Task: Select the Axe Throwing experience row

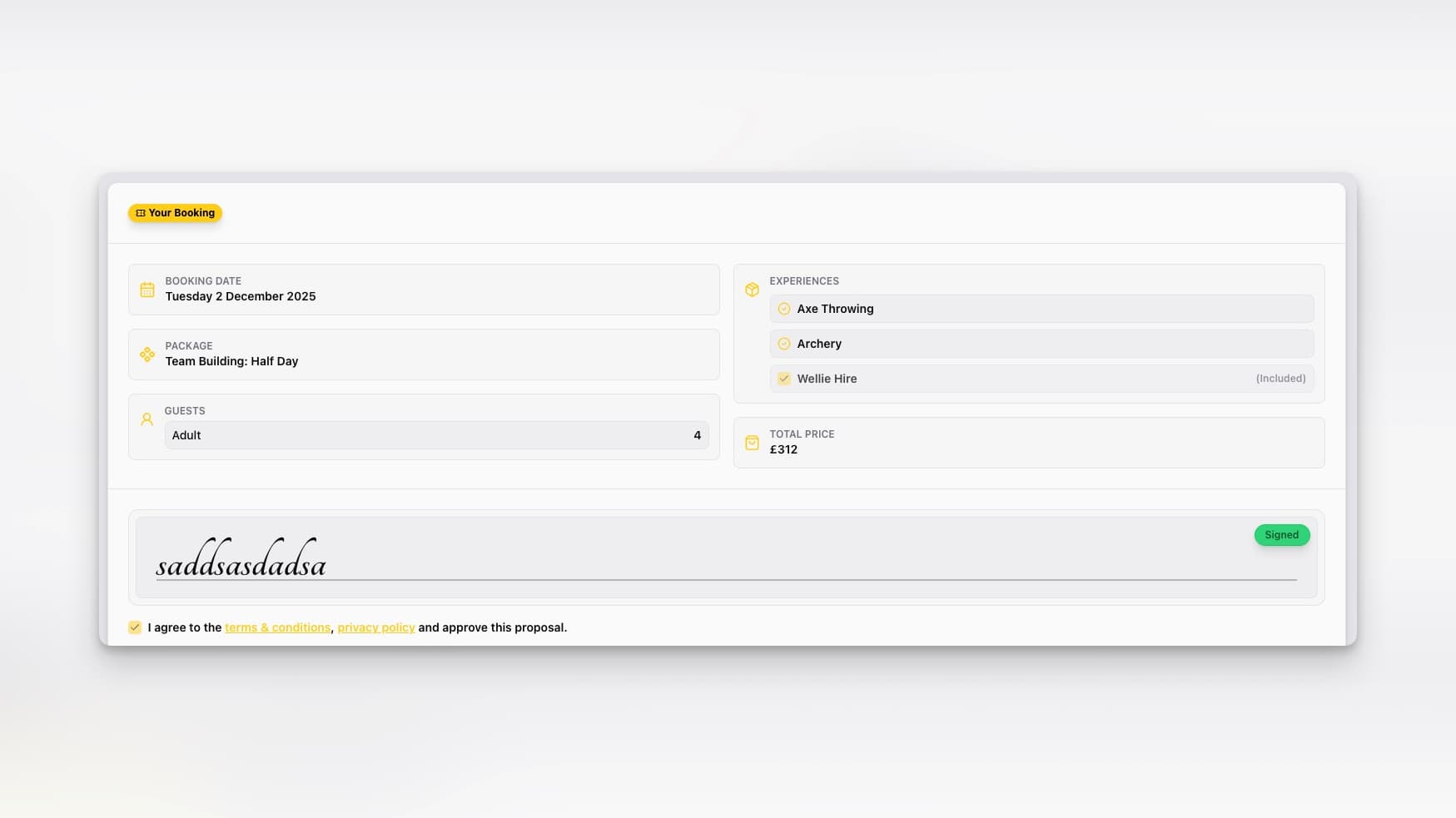Action: pos(1041,309)
